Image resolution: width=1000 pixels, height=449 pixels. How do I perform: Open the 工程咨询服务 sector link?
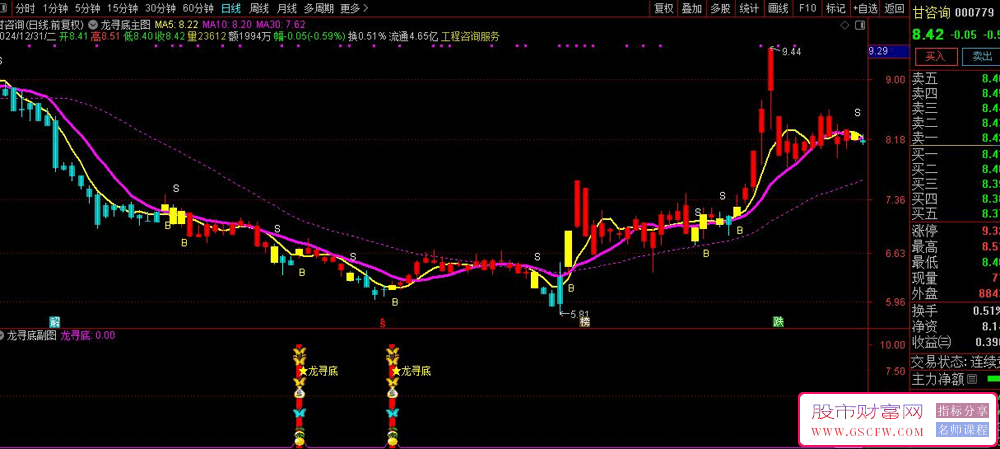coord(470,36)
